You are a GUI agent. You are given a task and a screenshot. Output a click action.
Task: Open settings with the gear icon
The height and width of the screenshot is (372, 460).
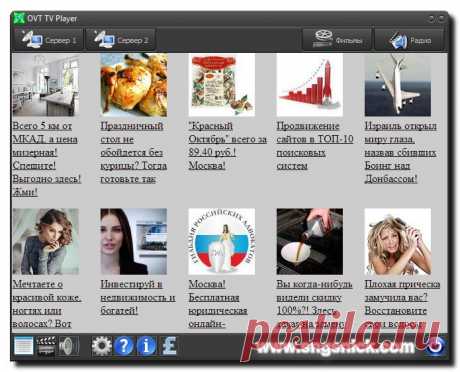coord(102,346)
